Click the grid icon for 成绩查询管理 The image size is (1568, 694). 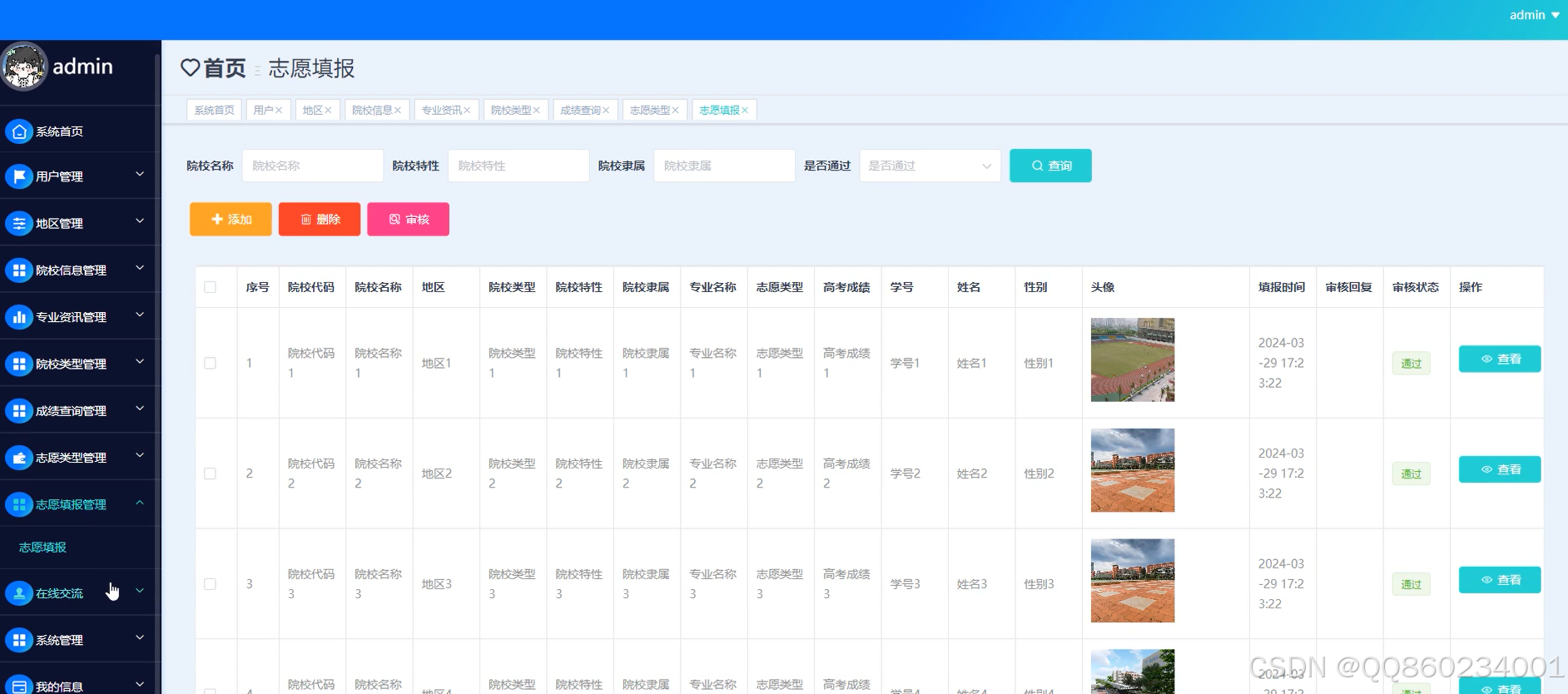click(18, 410)
